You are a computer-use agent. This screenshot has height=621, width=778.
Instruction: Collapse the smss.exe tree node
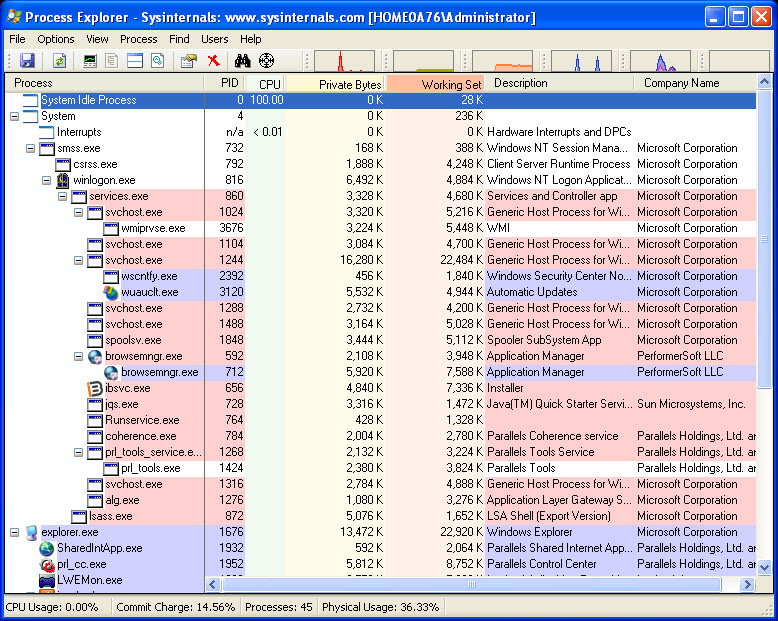tap(30, 148)
